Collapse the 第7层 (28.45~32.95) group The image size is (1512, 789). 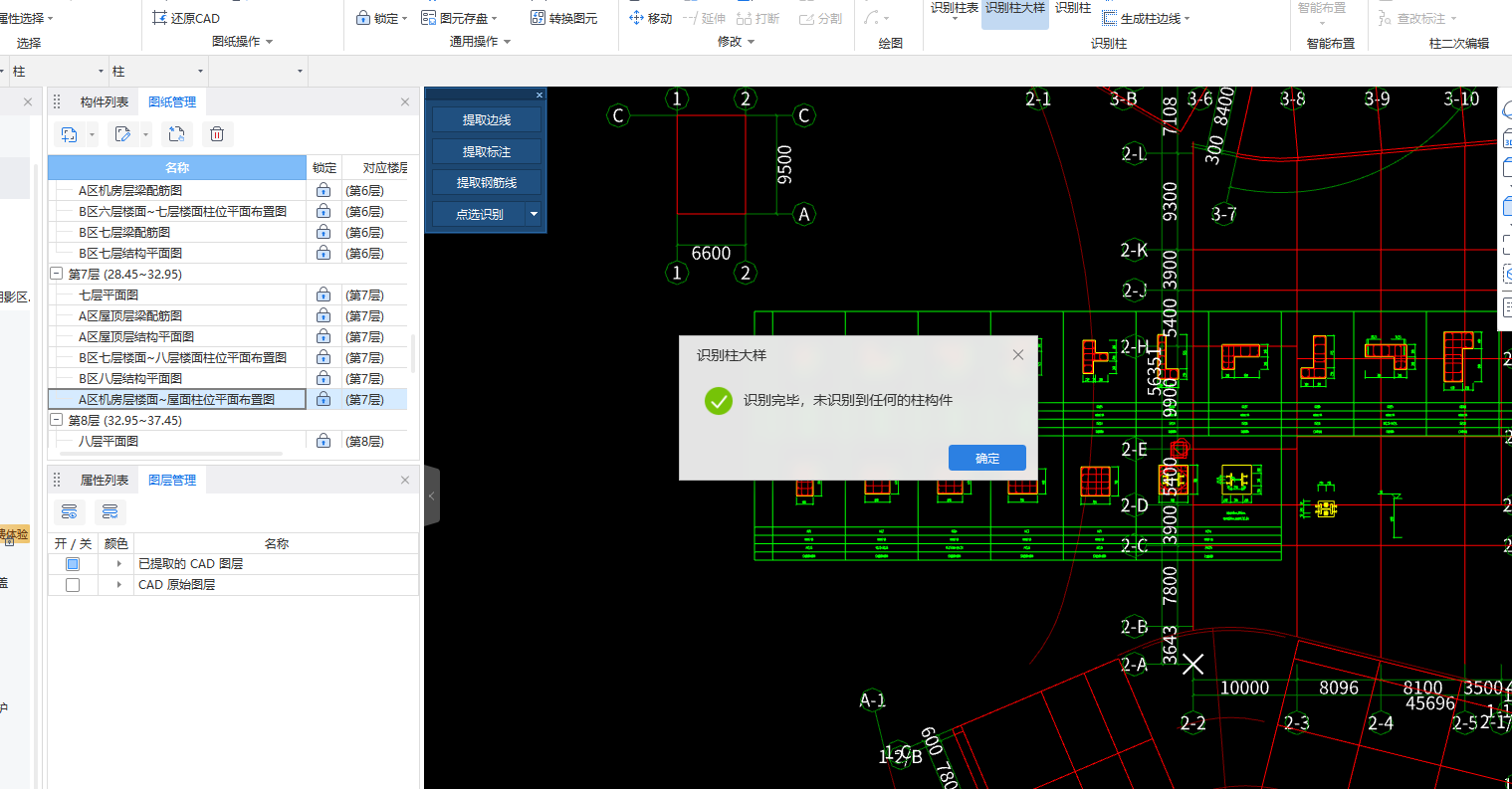57,274
